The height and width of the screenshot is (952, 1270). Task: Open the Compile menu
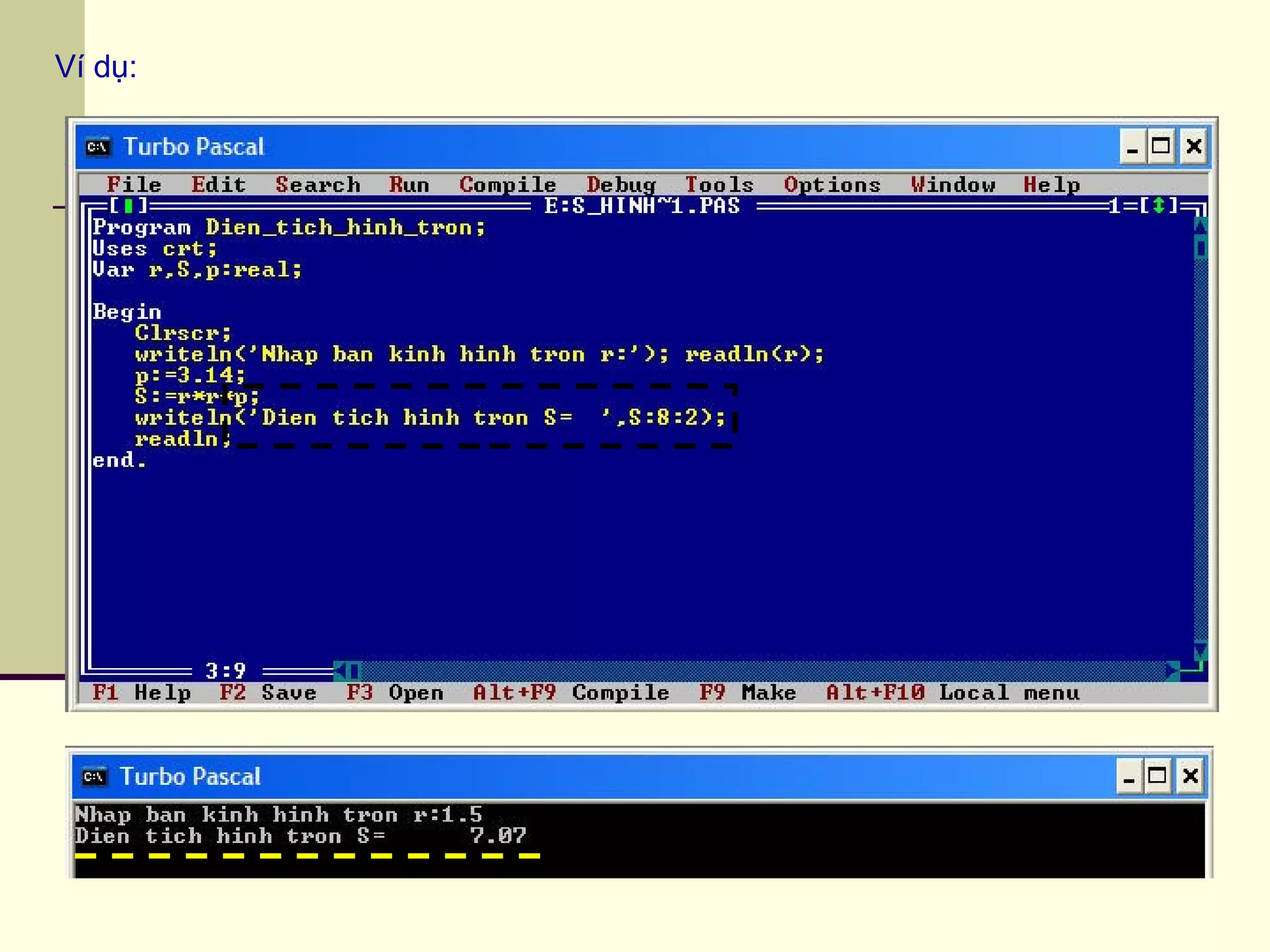507,185
